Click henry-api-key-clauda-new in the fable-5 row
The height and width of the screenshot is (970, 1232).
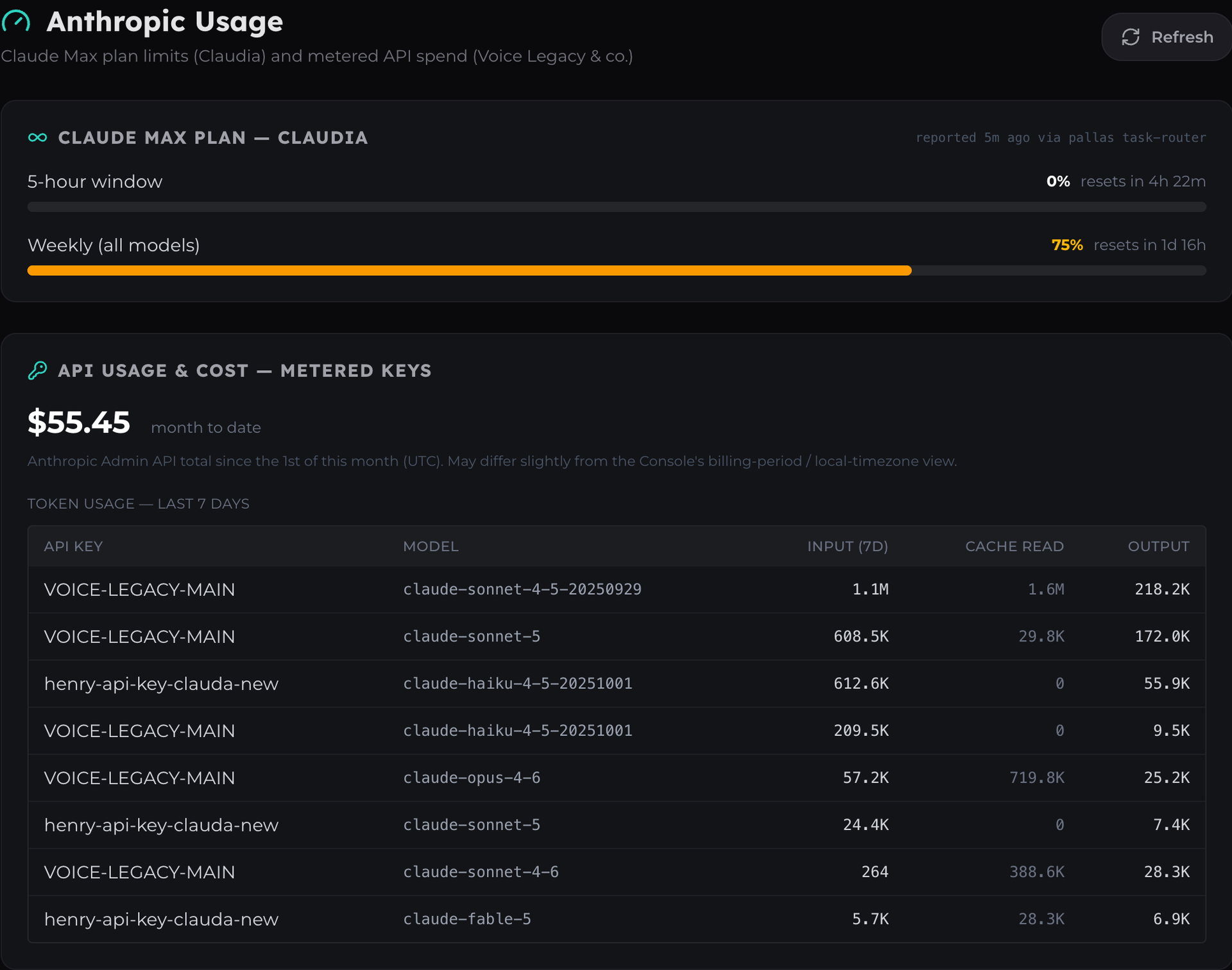(x=161, y=919)
